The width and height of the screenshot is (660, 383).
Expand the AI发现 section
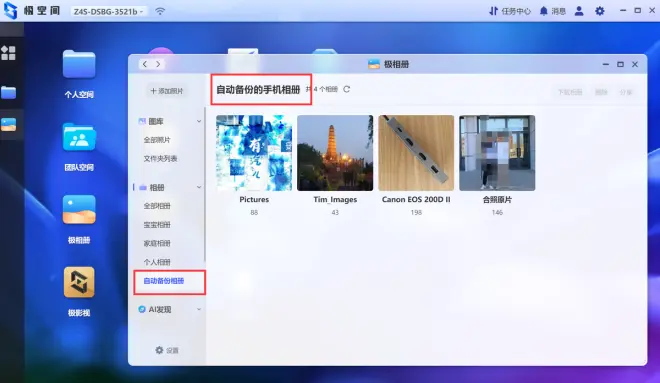tap(199, 309)
